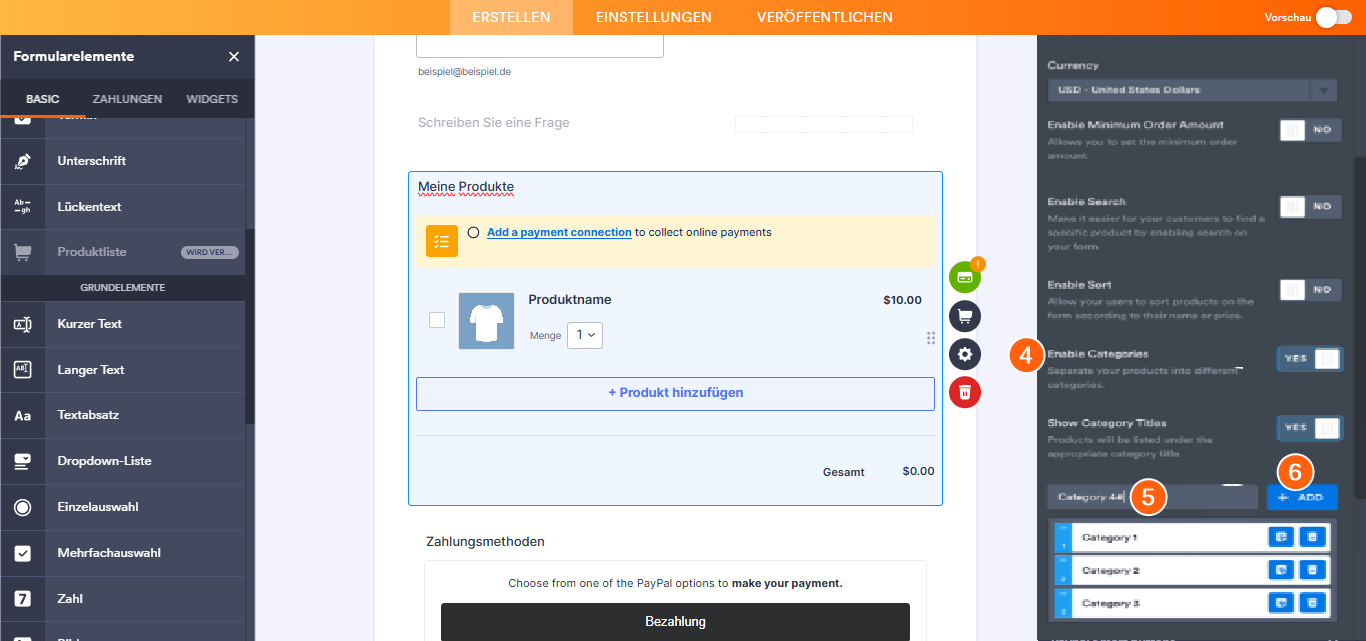The image size is (1366, 641).
Task: Open the WIDGETS elements tab
Action: coord(212,99)
